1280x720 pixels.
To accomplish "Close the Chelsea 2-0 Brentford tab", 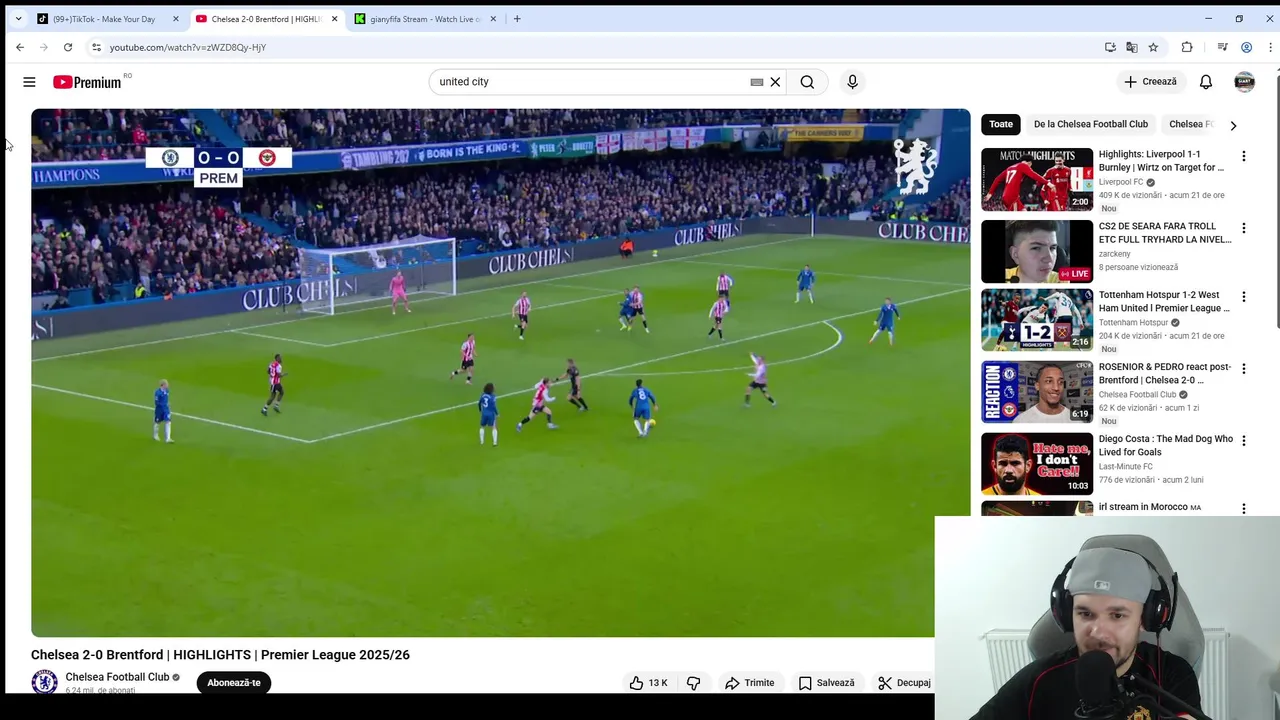I will (334, 19).
